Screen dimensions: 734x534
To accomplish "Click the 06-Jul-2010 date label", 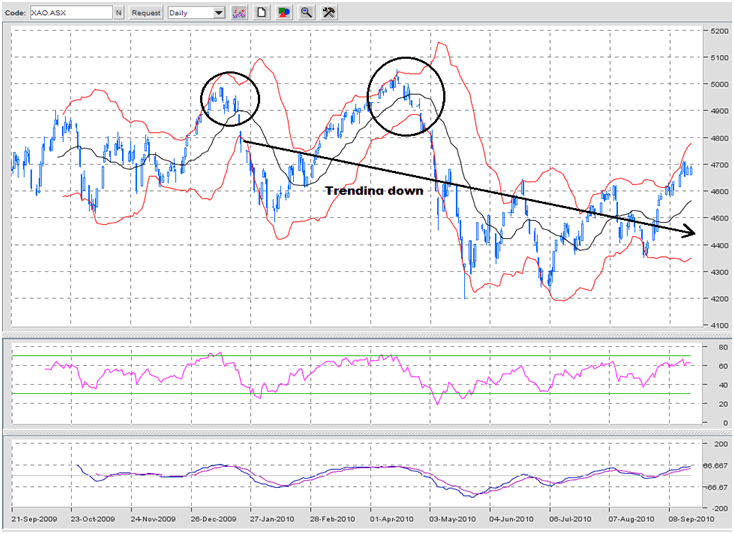I will (x=570, y=519).
